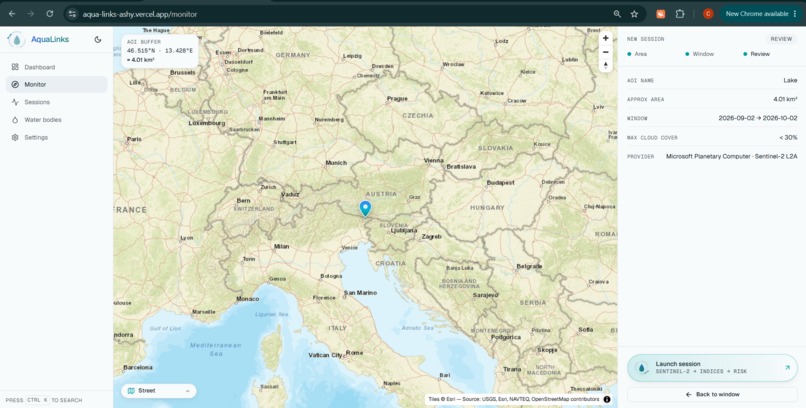Open the Chrome extensions puzzle icon

tap(680, 14)
